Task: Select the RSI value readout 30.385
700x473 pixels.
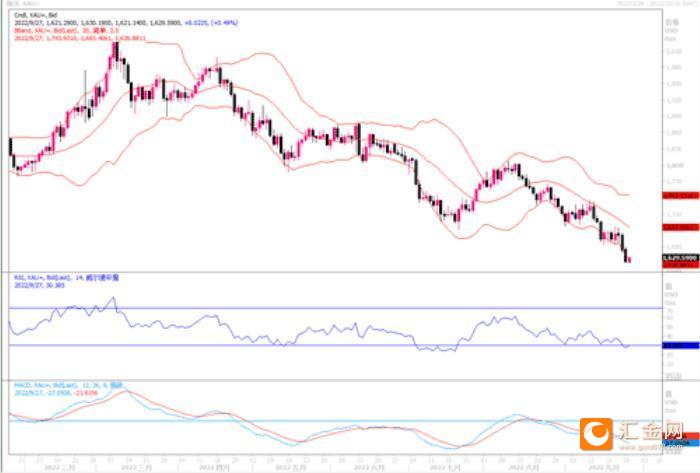Action: [x=39, y=285]
